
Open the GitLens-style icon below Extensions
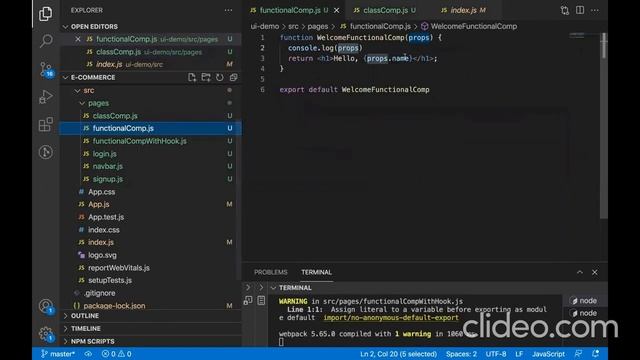[46, 152]
